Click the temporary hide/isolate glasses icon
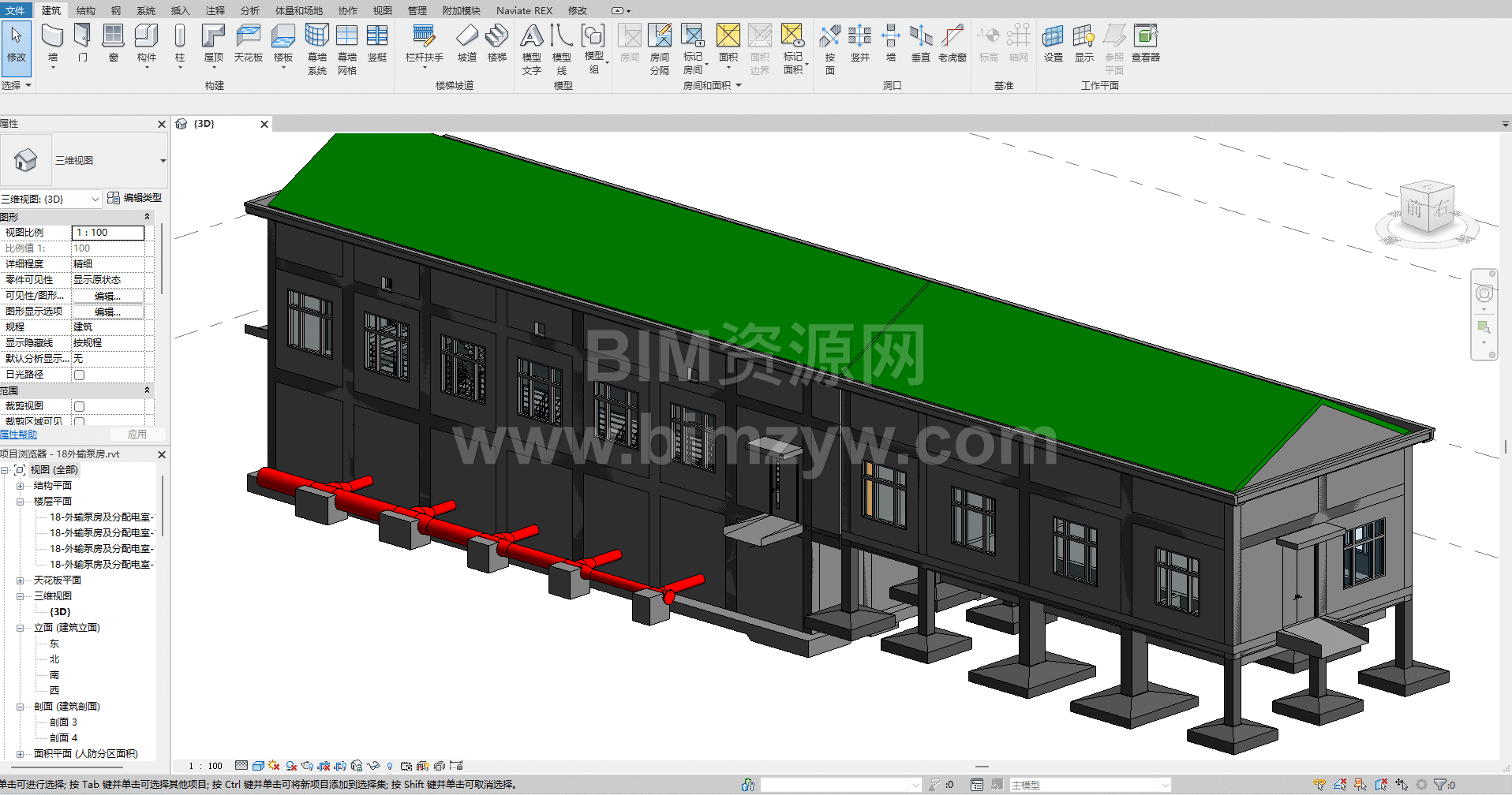Image resolution: width=1512 pixels, height=795 pixels. [x=373, y=766]
